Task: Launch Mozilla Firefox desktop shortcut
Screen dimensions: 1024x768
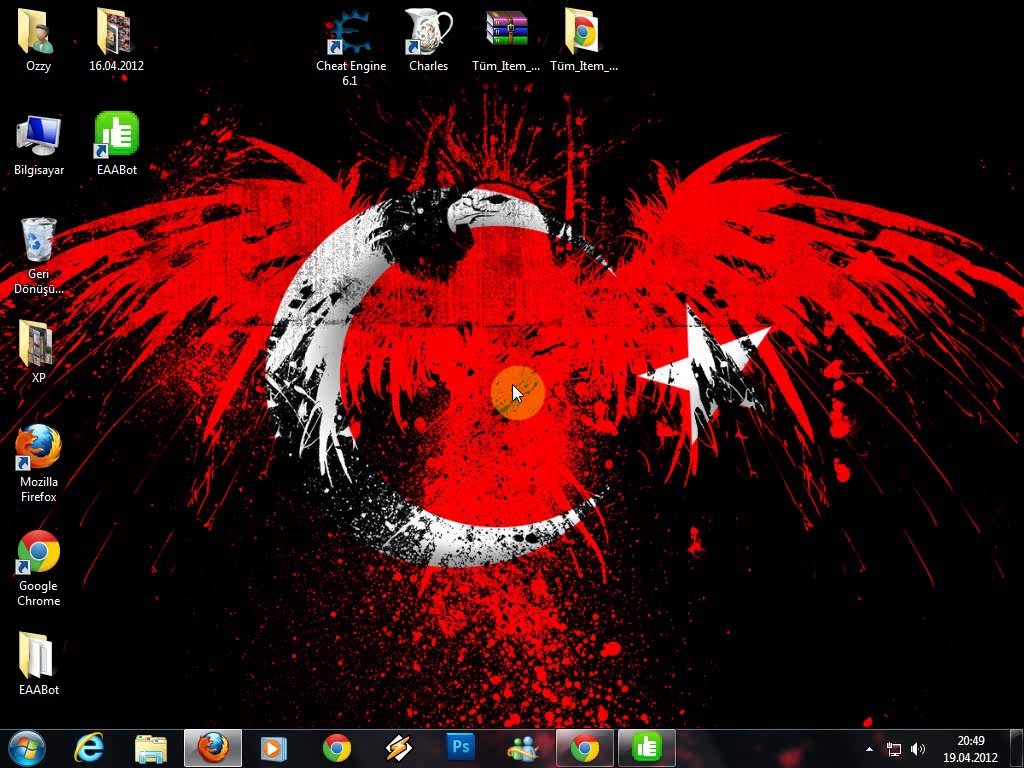Action: [x=39, y=464]
